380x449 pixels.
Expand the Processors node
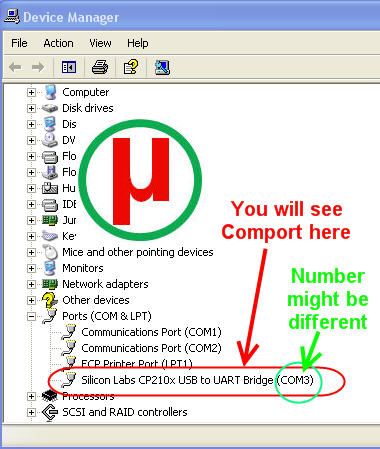[x=31, y=396]
